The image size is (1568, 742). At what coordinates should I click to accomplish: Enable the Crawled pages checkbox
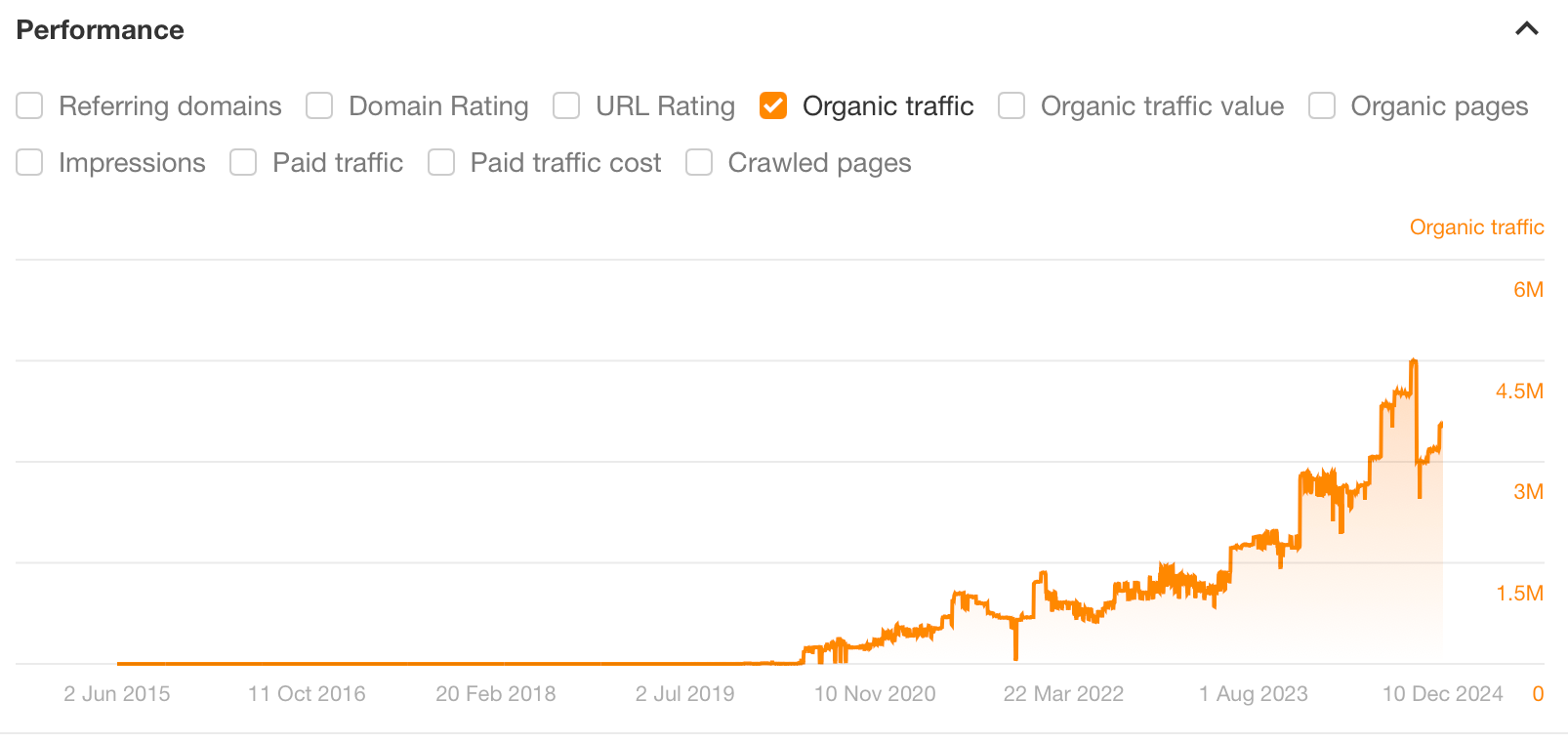(698, 162)
